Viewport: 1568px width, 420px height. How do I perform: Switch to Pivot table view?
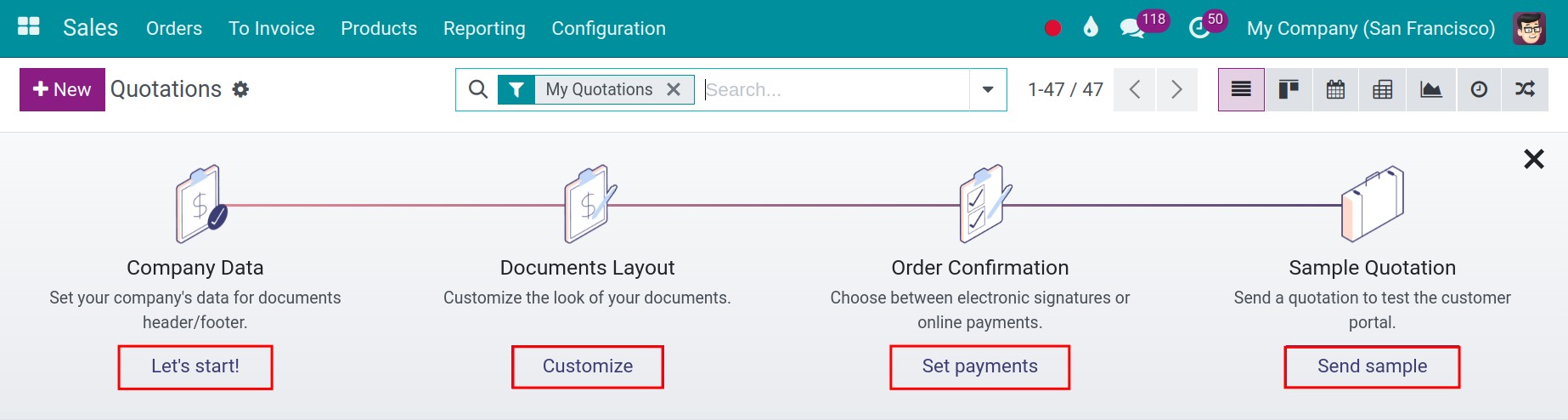click(x=1383, y=89)
